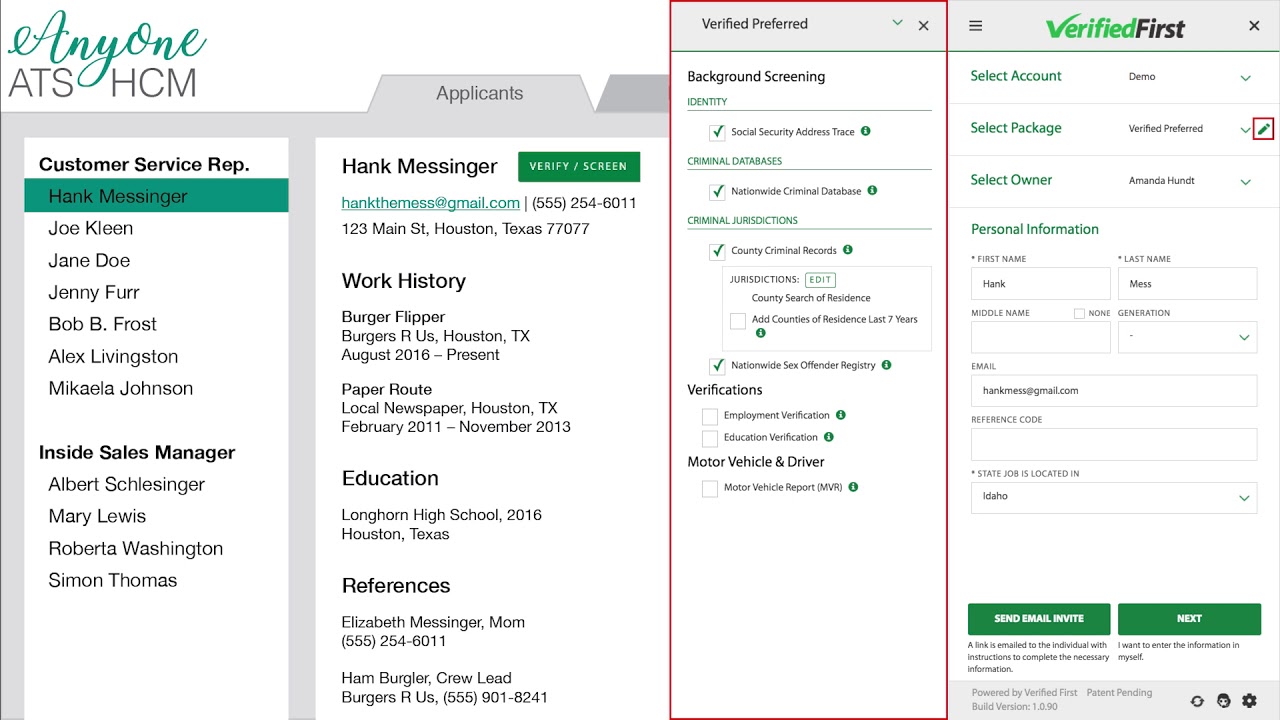The width and height of the screenshot is (1280, 720).
Task: Click the Patent Pending footer text
Action: click(x=1119, y=692)
